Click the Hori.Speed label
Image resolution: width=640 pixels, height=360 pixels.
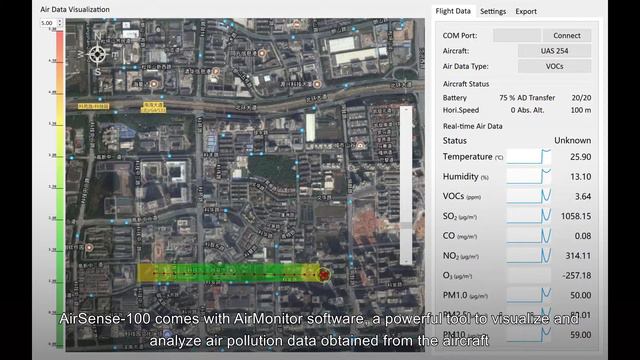tap(461, 110)
